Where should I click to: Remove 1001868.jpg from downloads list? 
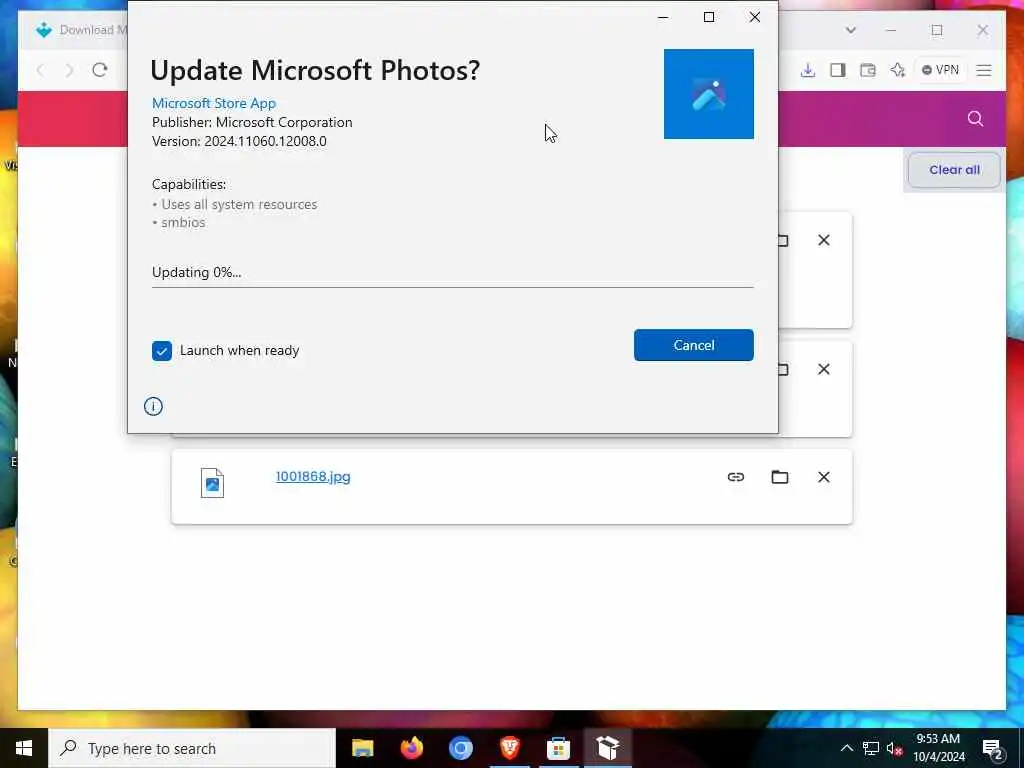tap(824, 477)
